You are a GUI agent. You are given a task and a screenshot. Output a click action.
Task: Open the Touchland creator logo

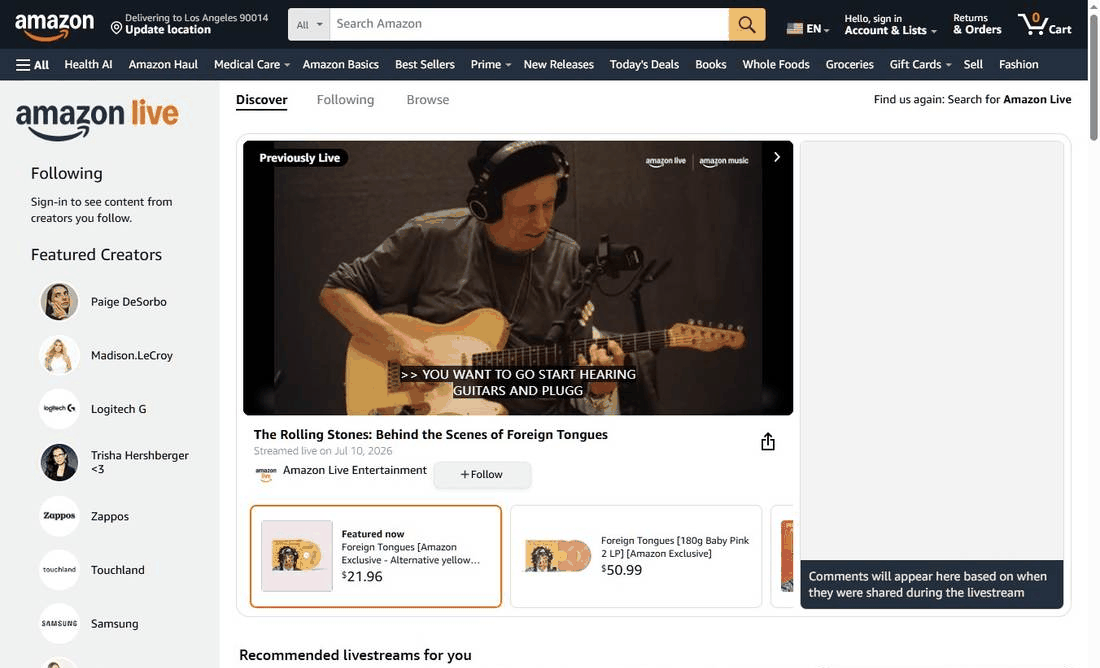60,570
